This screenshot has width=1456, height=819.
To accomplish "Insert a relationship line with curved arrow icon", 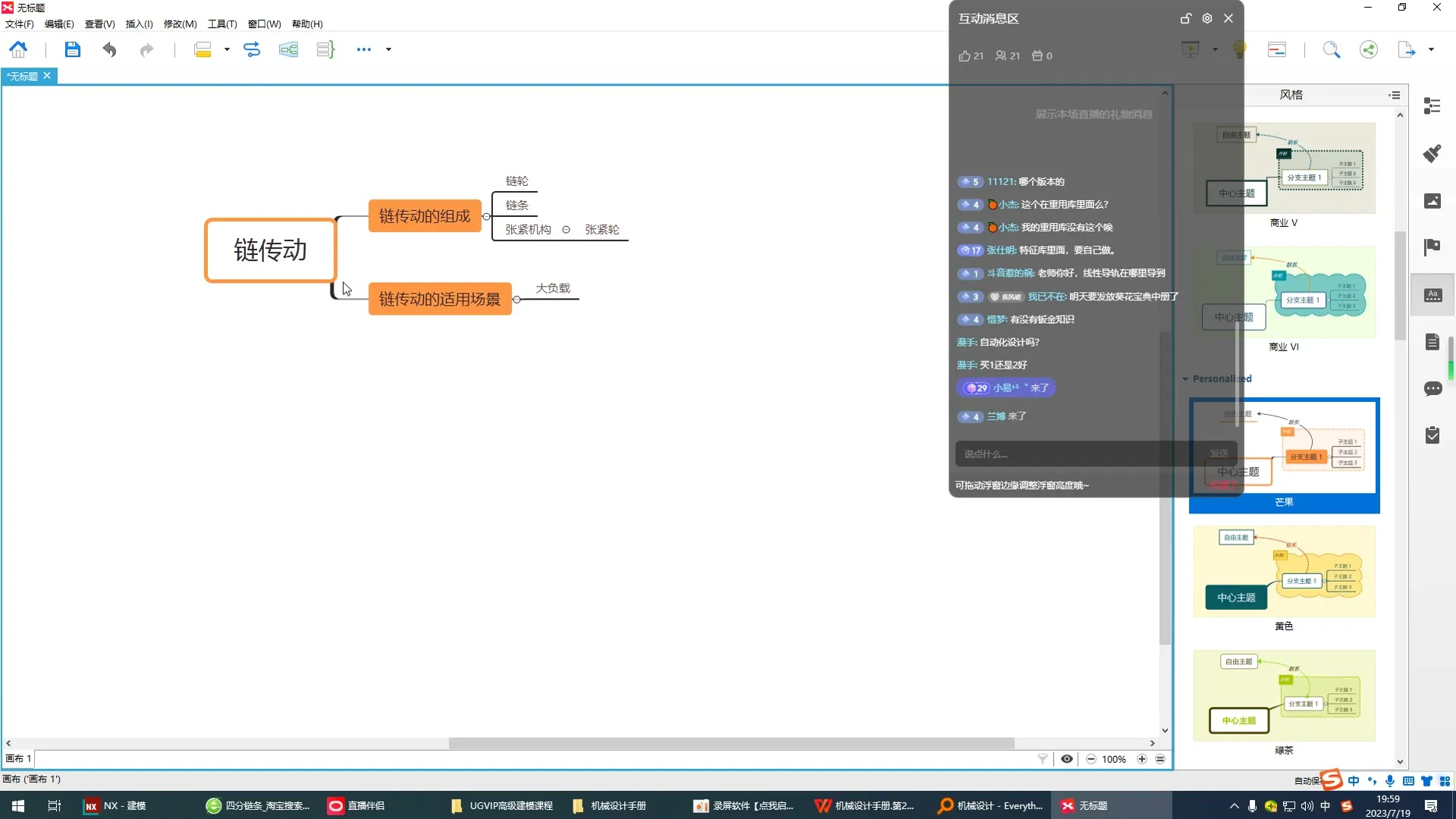I will [252, 50].
